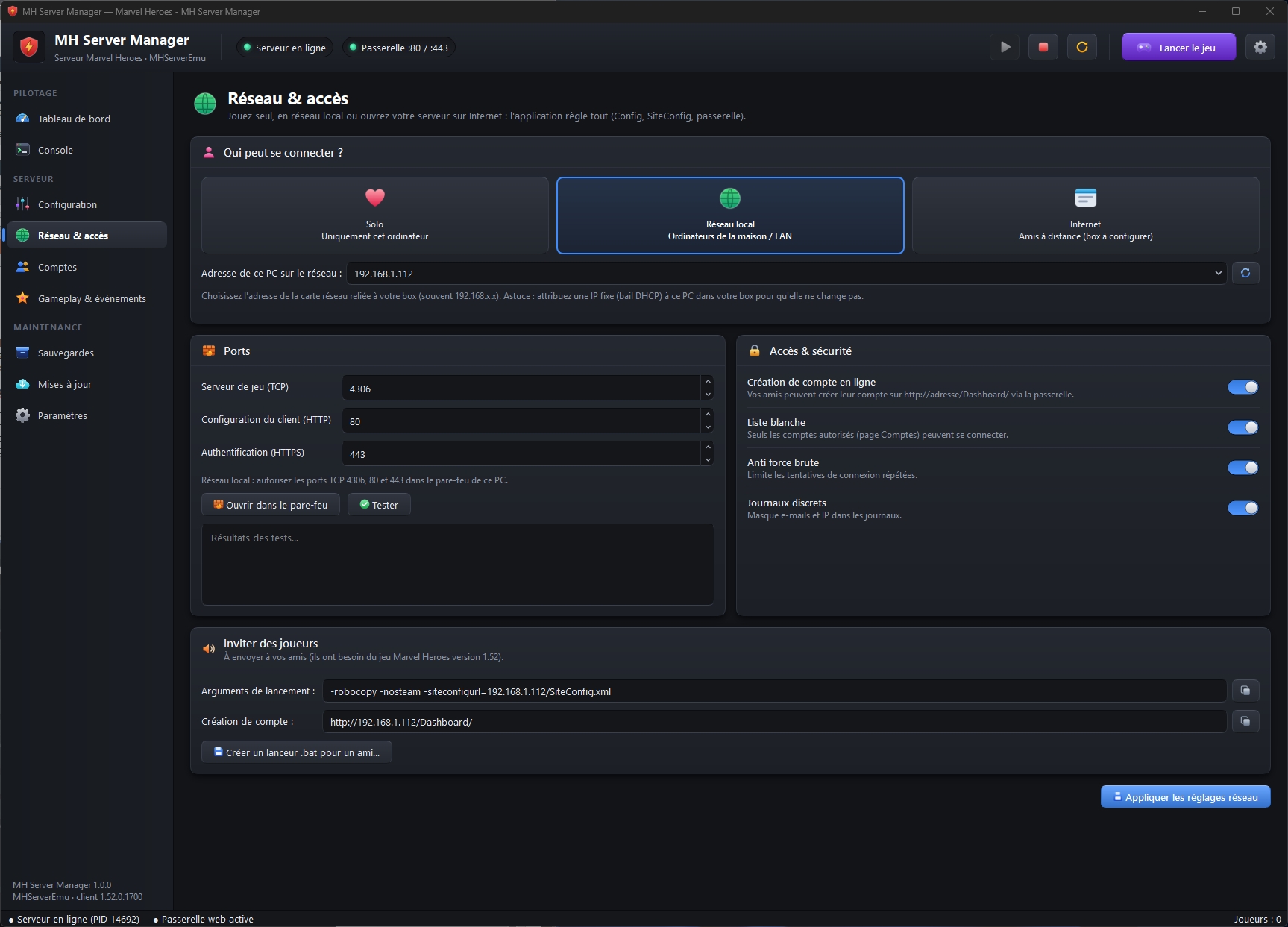Copy the account creation URL
This screenshot has height=927, width=1288.
(x=1245, y=721)
